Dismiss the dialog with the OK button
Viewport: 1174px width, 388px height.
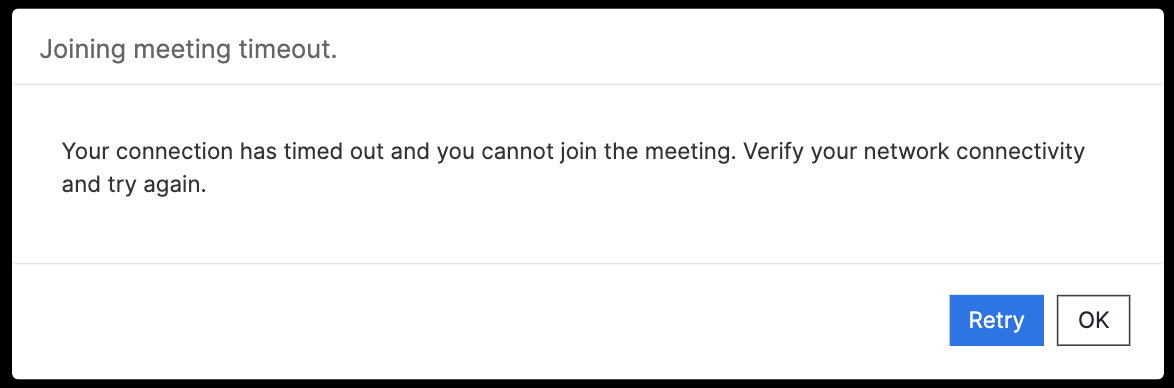tap(1093, 321)
